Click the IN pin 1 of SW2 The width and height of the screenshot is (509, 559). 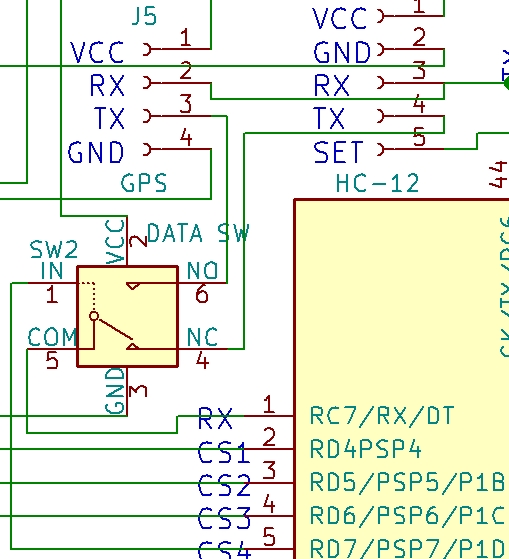tap(52, 283)
